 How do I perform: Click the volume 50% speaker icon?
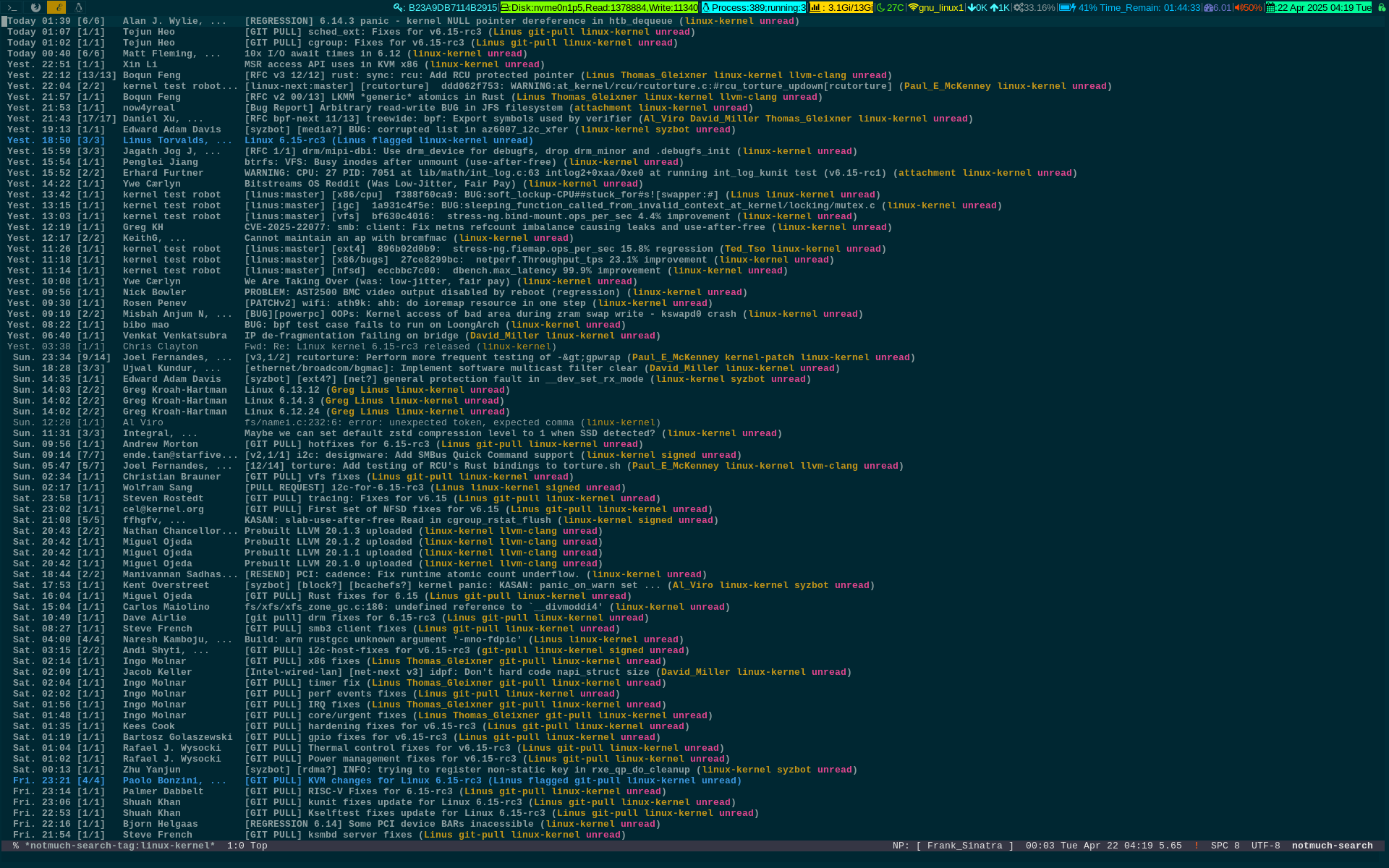1239,8
